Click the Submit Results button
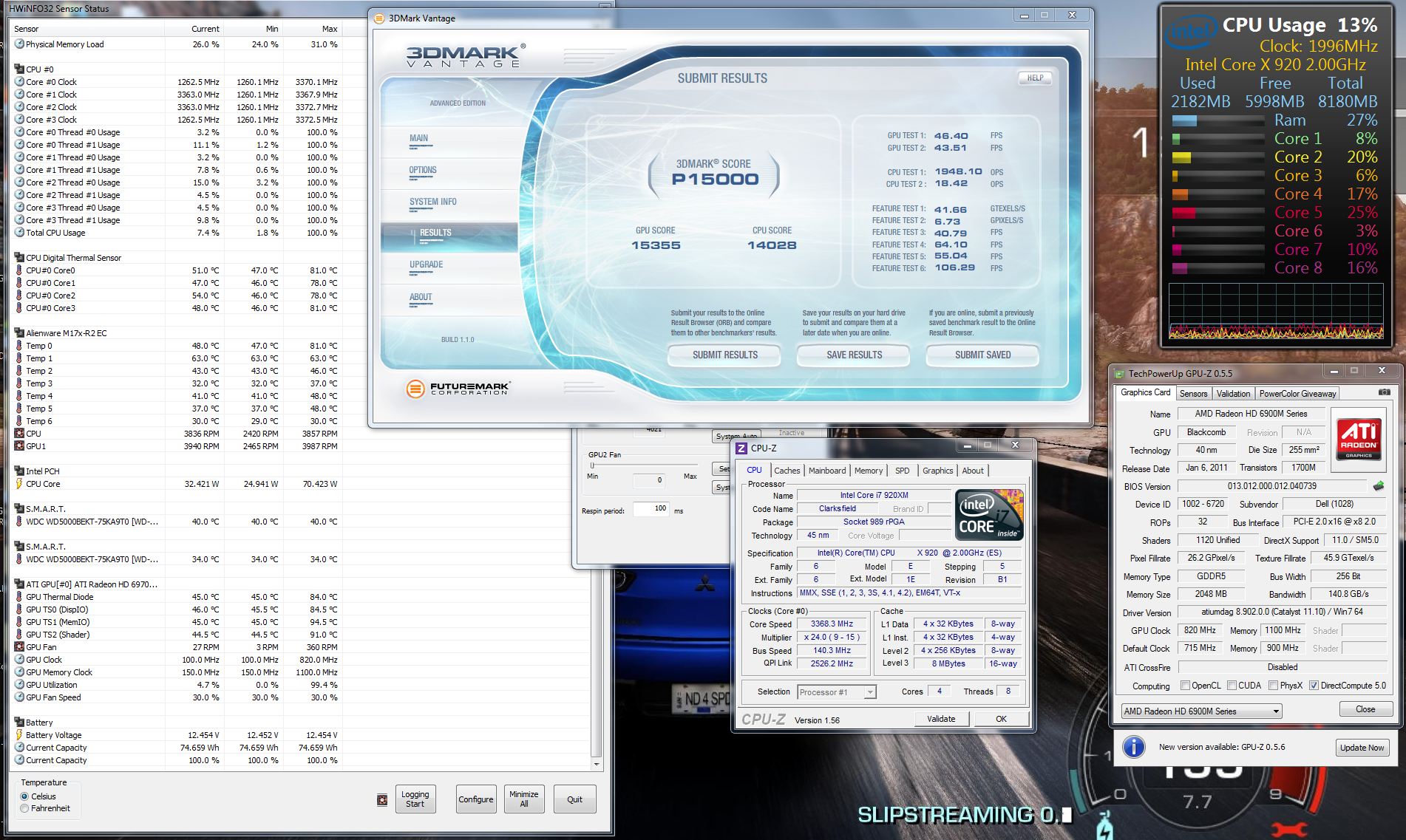Image resolution: width=1406 pixels, height=840 pixels. pyautogui.click(x=725, y=355)
